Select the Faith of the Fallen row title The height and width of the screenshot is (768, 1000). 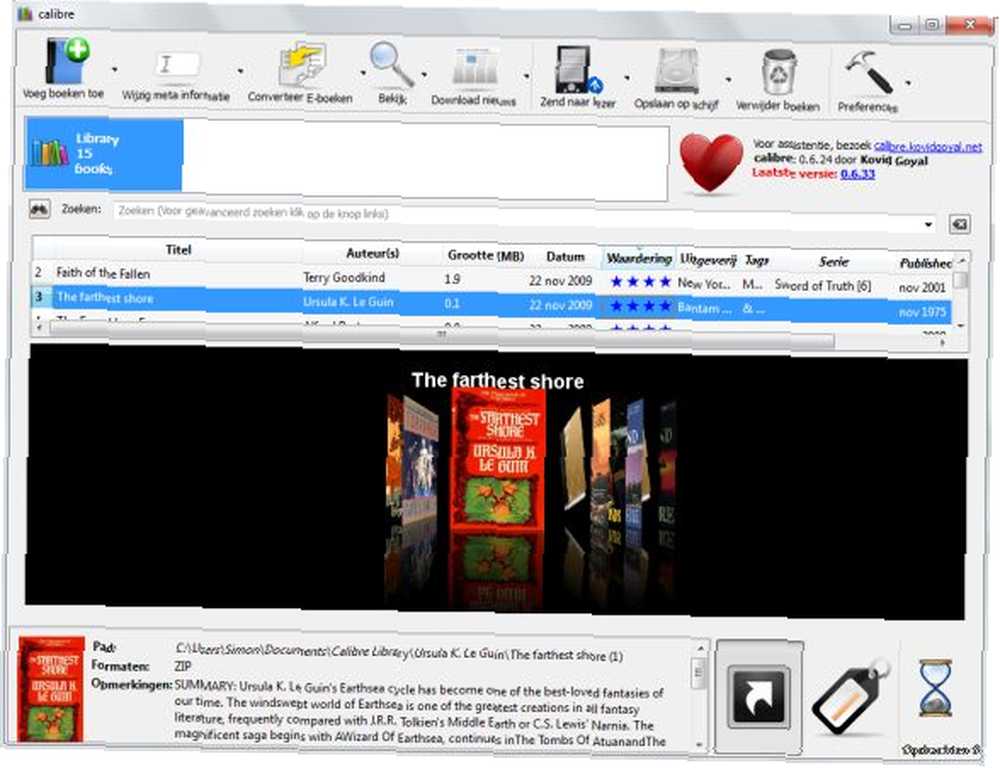(x=103, y=273)
